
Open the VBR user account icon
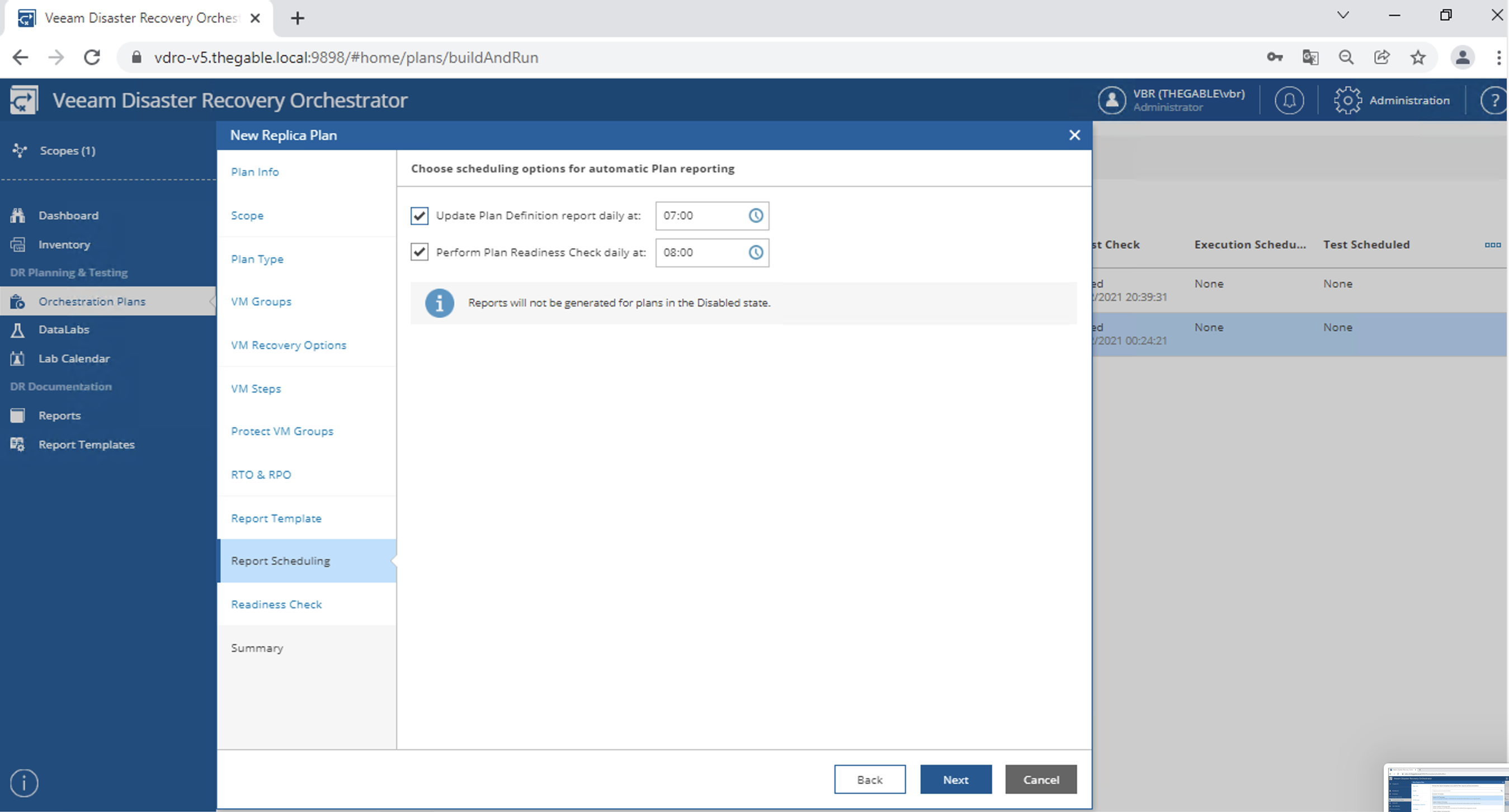click(1111, 100)
